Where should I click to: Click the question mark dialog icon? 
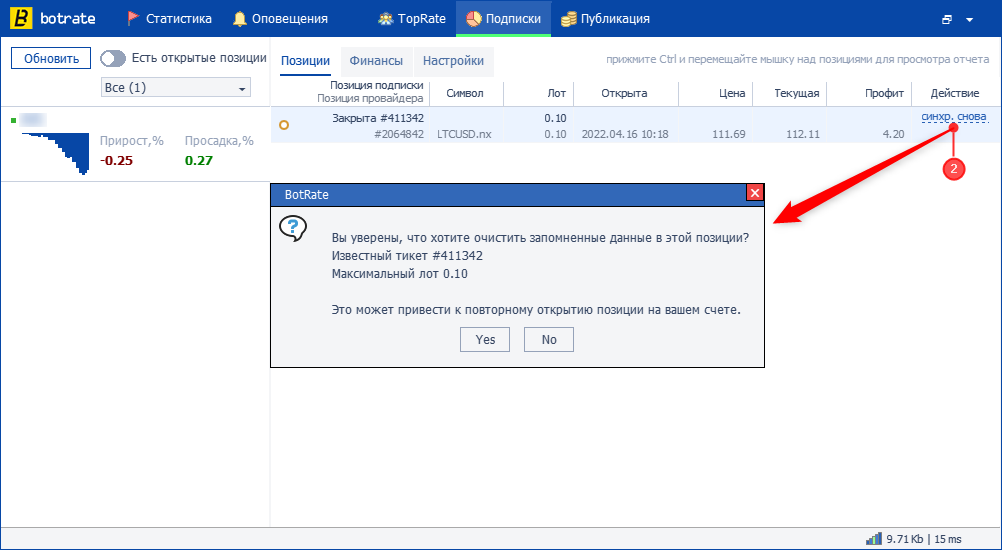(293, 228)
